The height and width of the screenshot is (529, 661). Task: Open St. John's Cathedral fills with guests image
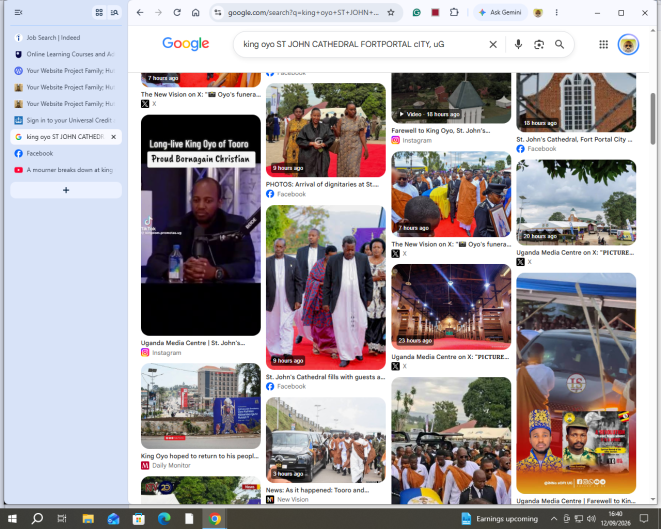(x=325, y=287)
